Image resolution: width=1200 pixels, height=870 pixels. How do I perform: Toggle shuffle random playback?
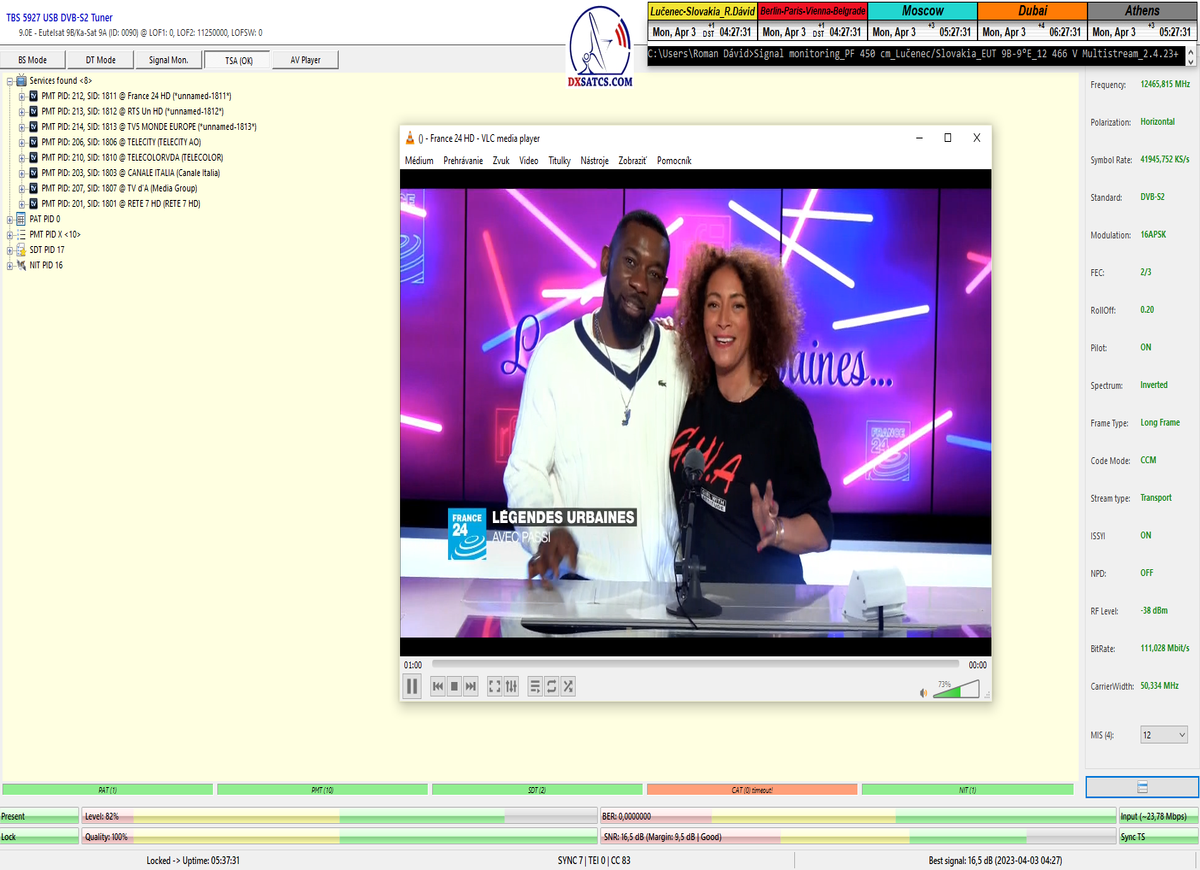pyautogui.click(x=567, y=686)
